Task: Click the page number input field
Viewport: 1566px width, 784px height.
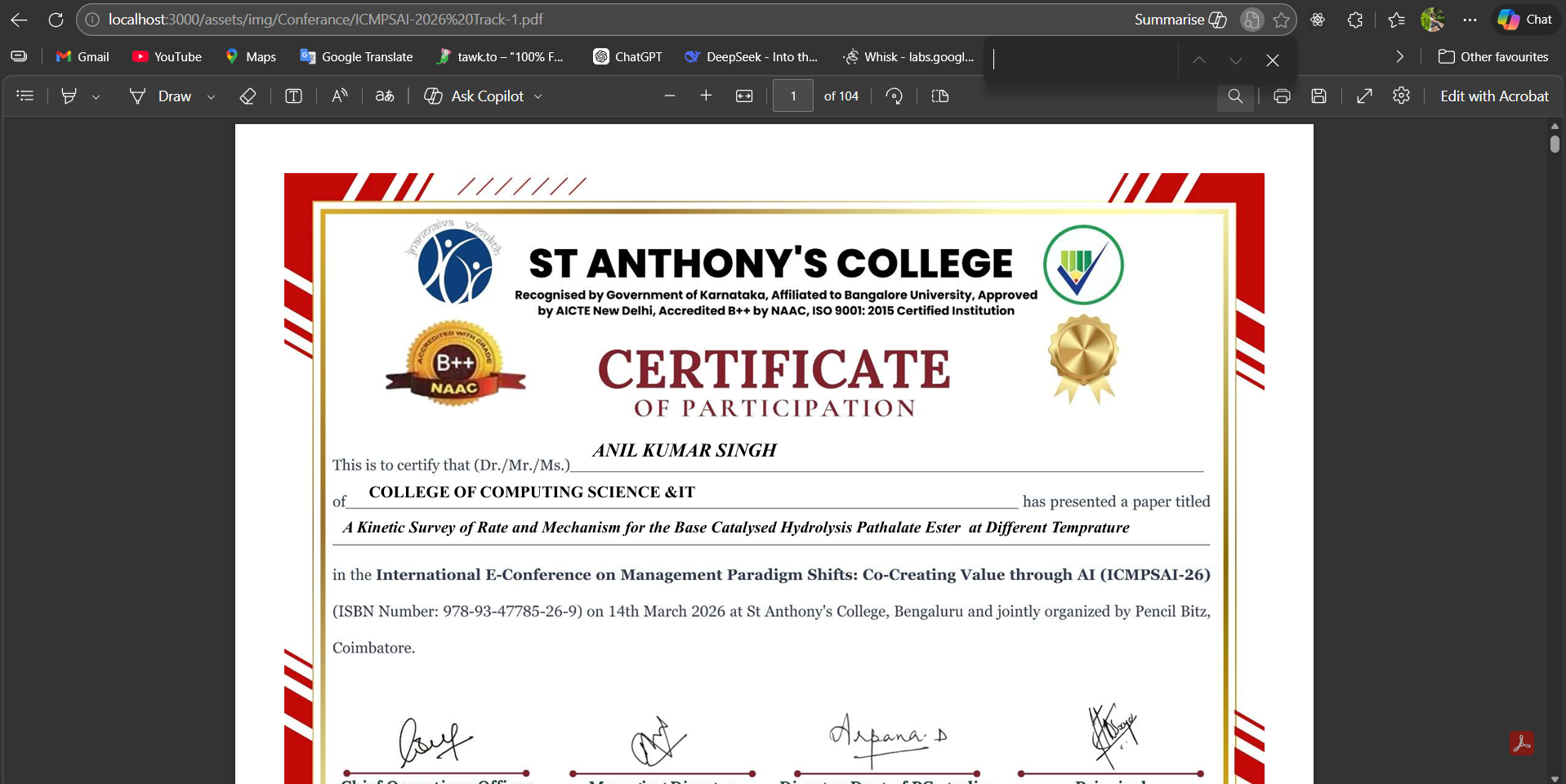Action: point(792,96)
